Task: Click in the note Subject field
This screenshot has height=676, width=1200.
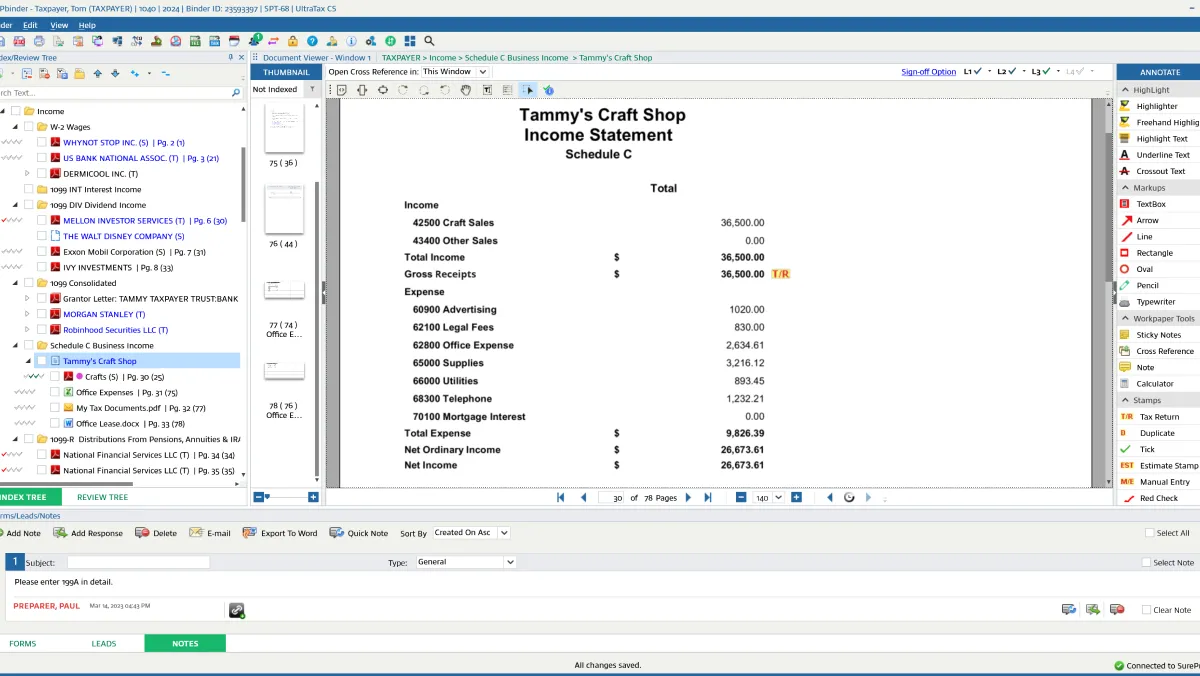Action: click(138, 562)
